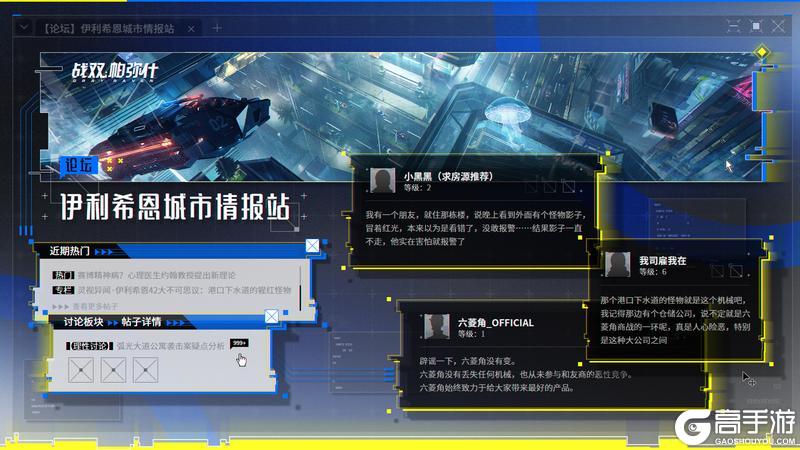The width and height of the screenshot is (800, 450).
Task: Close the 讨论板块 post detail panel
Action: [x=271, y=316]
